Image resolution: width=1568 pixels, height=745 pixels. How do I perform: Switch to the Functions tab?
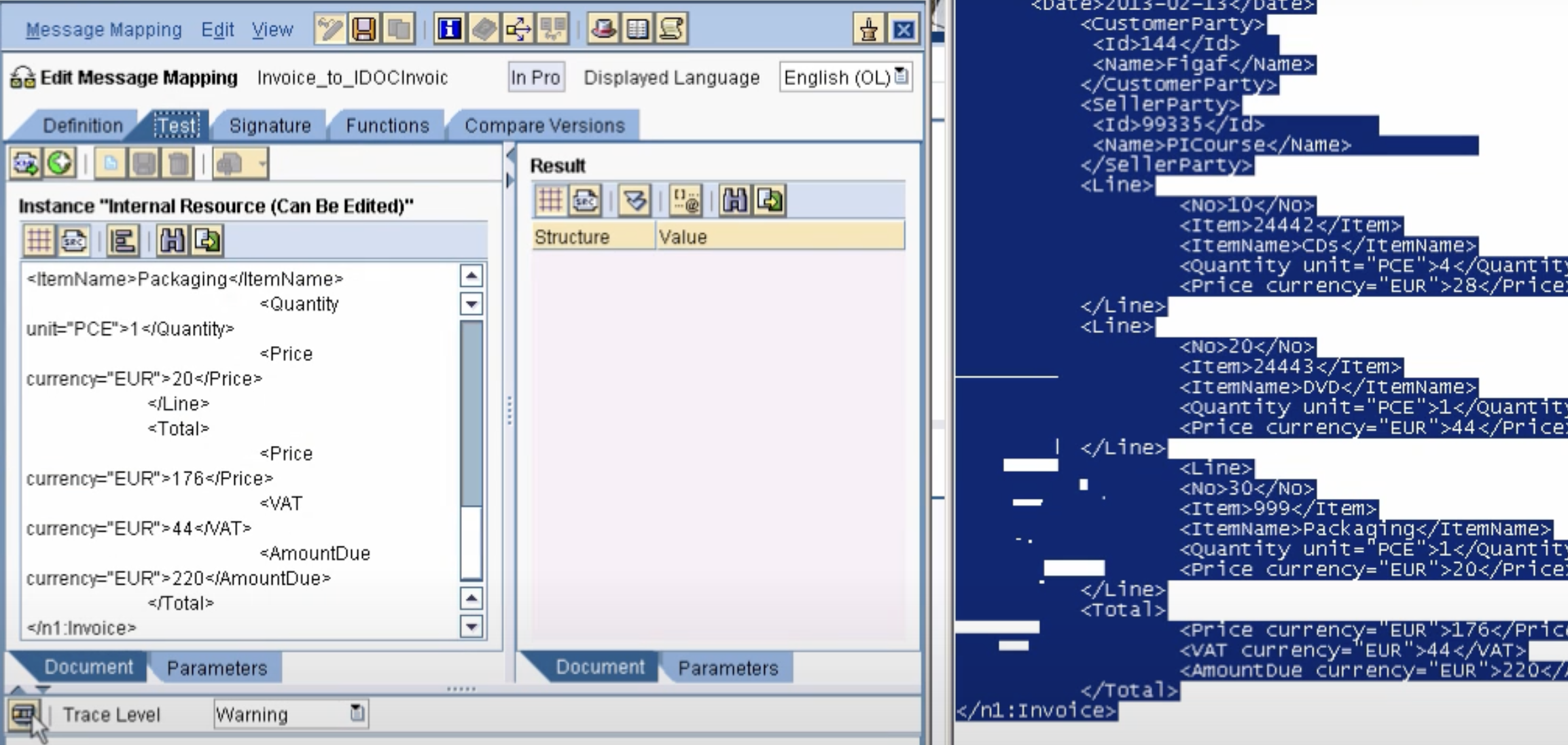tap(387, 126)
